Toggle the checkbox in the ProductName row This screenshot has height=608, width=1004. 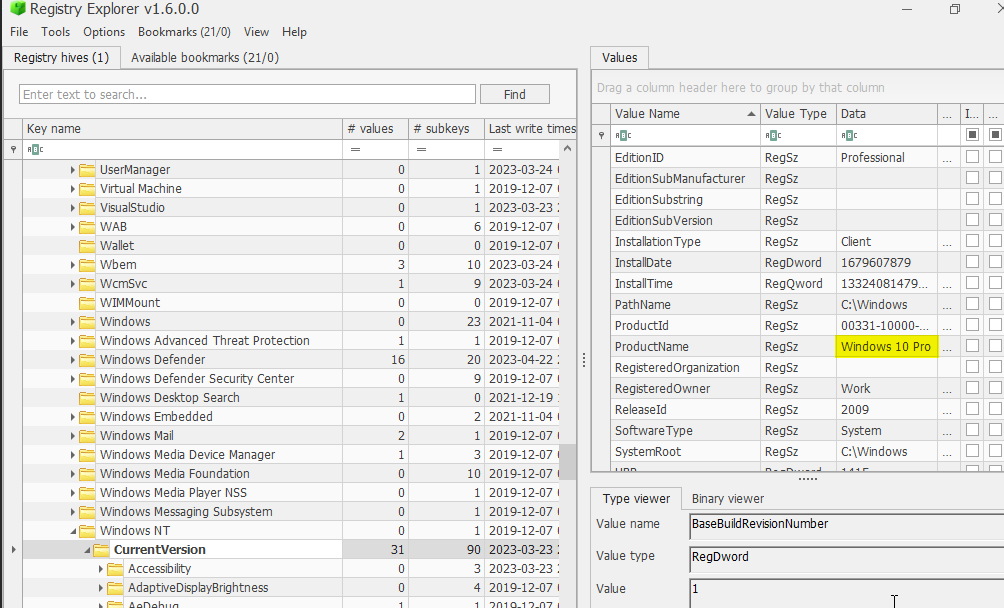point(972,347)
